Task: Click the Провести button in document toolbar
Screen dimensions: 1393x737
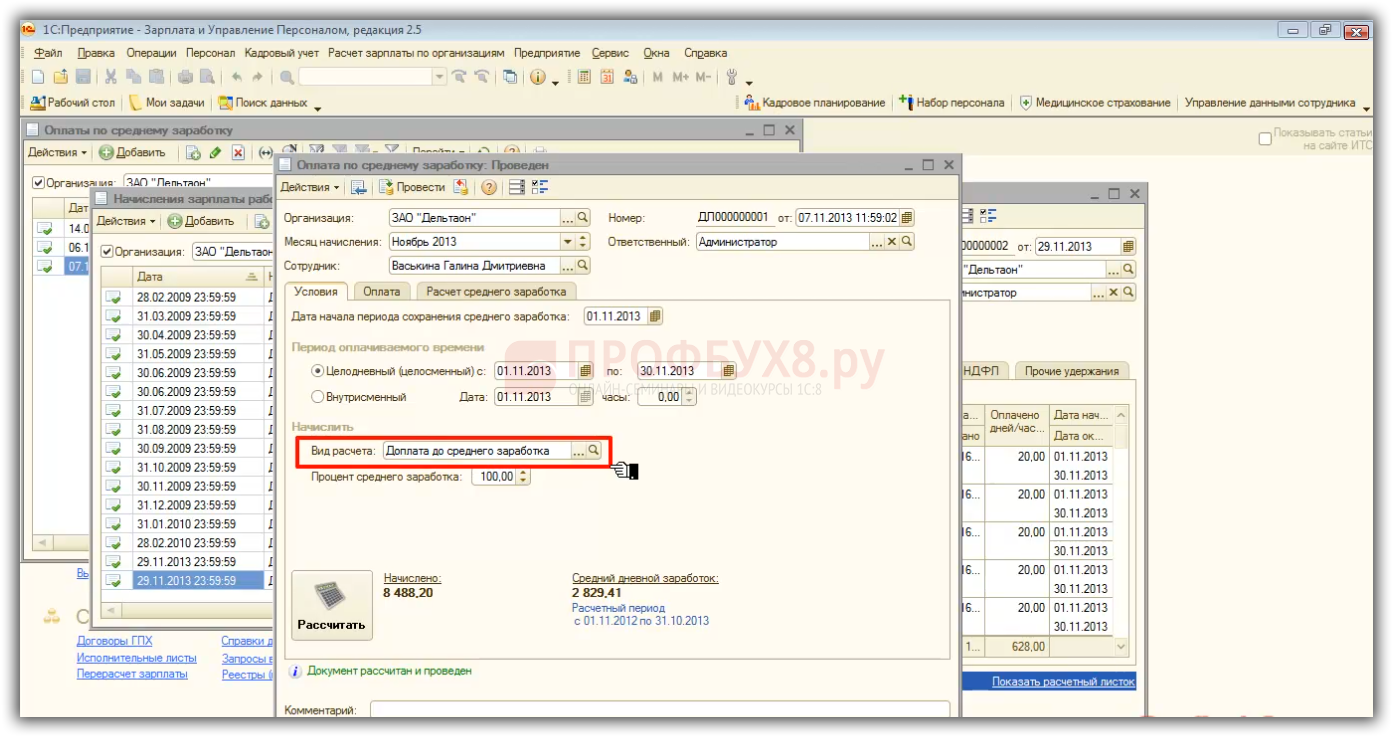Action: tap(412, 187)
